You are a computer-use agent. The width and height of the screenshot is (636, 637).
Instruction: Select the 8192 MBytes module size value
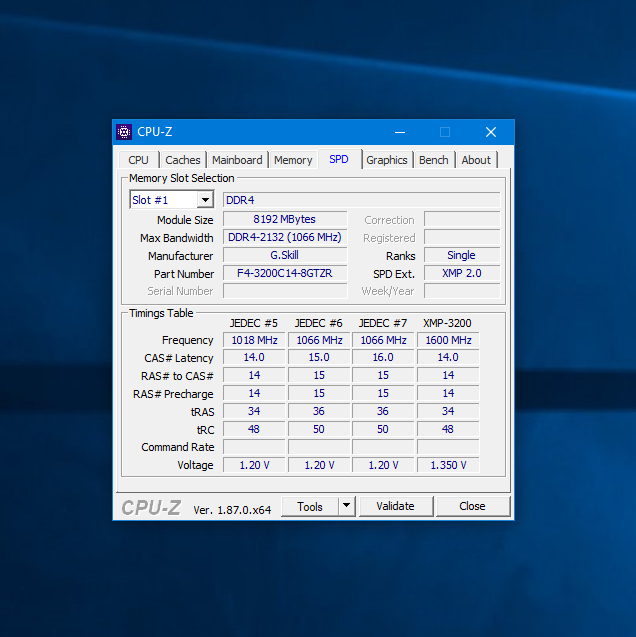click(x=285, y=219)
